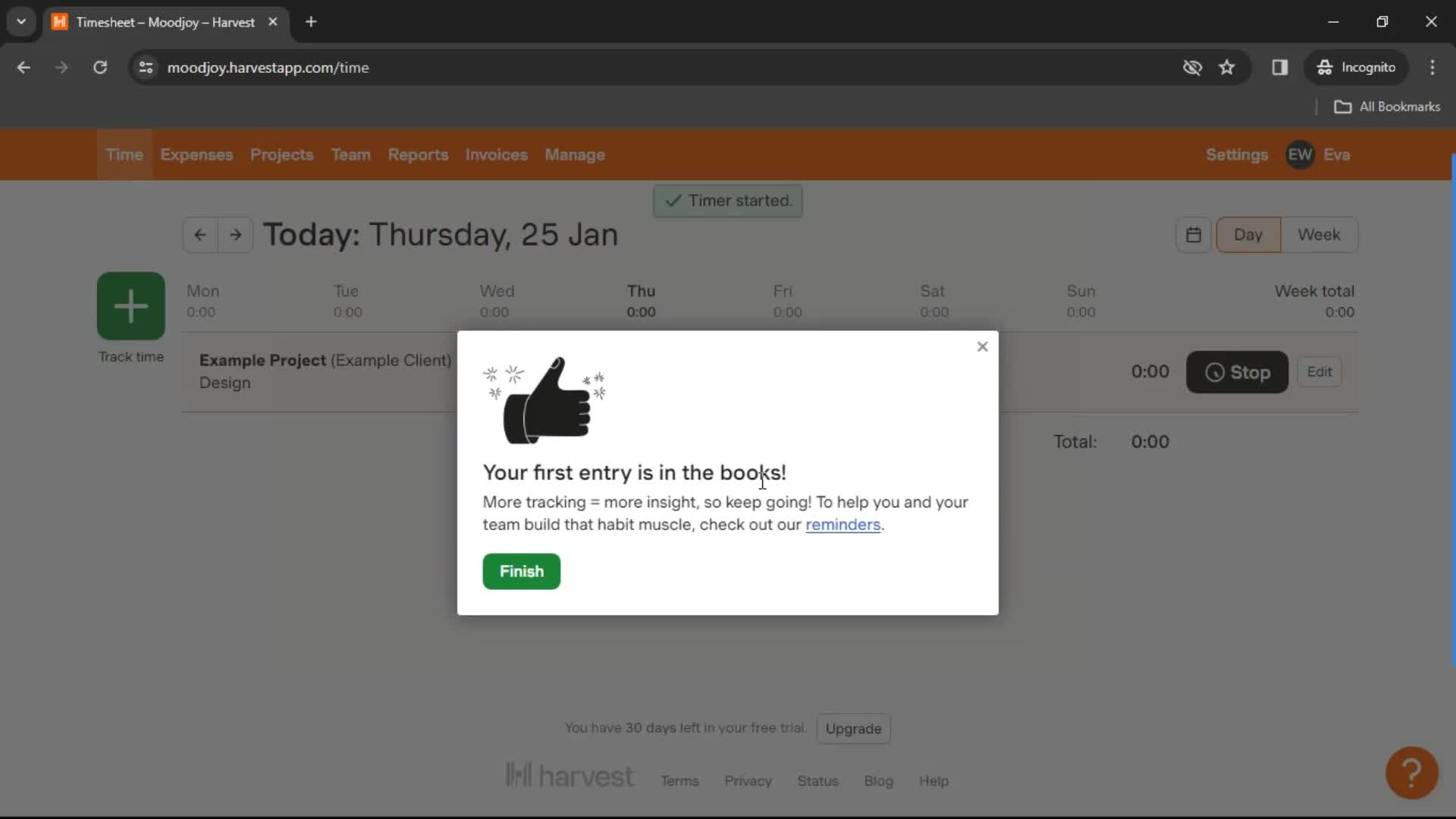Image resolution: width=1456 pixels, height=819 pixels.
Task: Select the Invoices menu item
Action: tap(496, 154)
